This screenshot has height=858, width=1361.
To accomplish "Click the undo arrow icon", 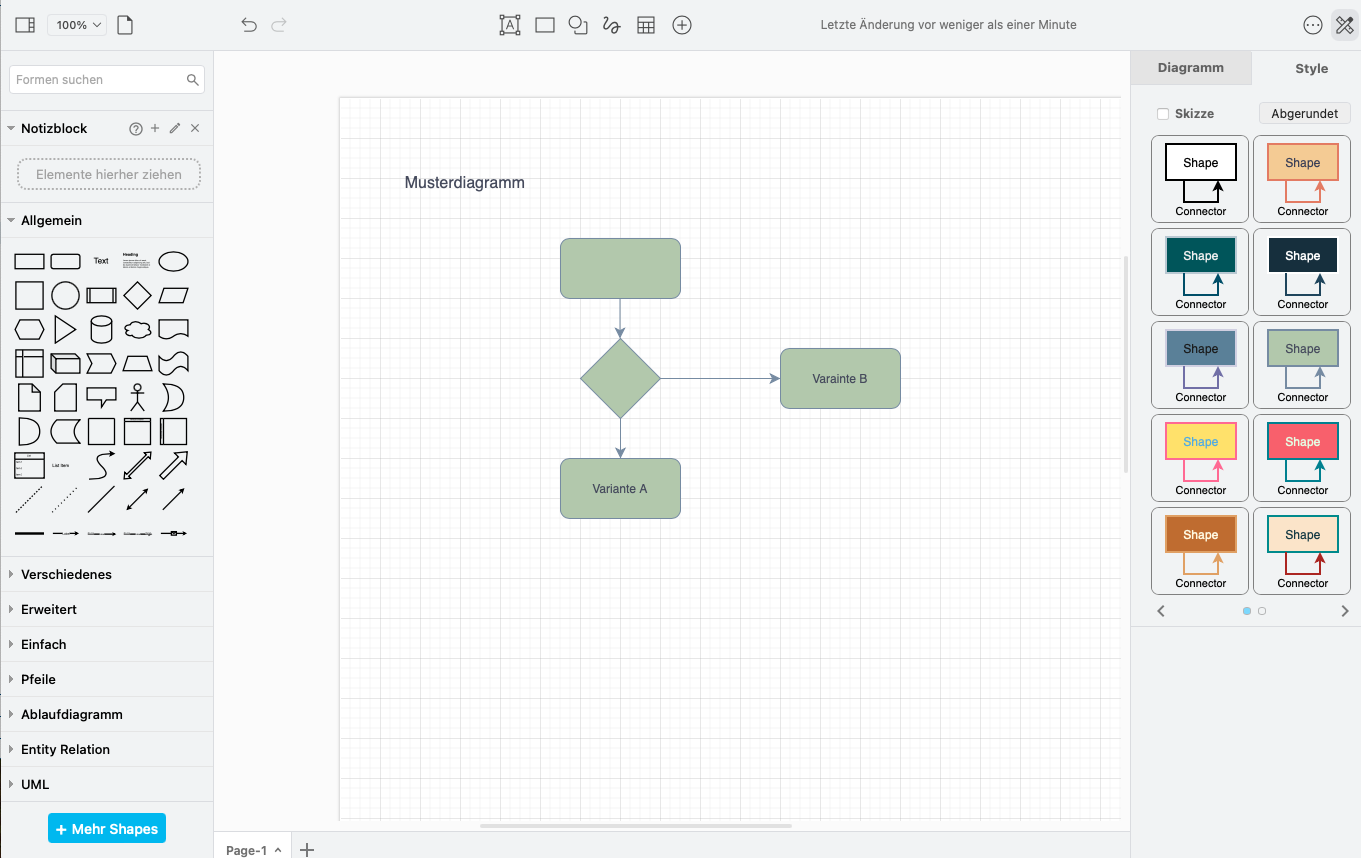I will [249, 25].
